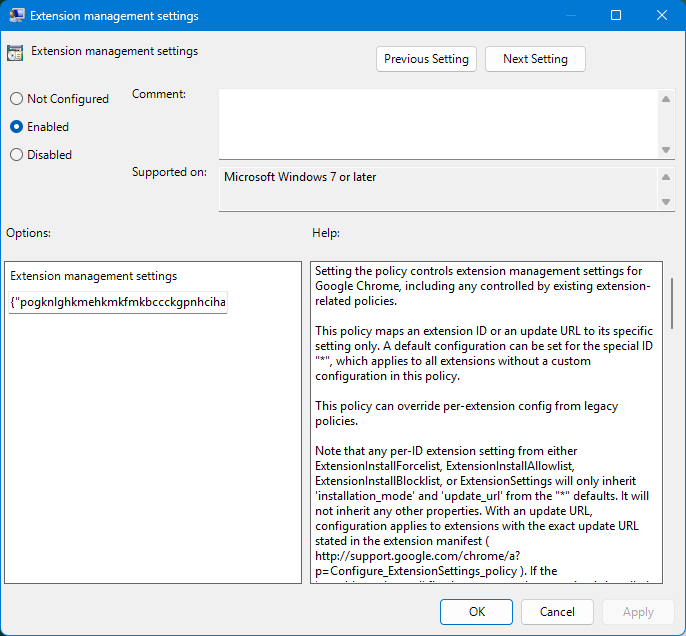Click the Apply button
Screen dimensions: 686x636
tap(638, 612)
